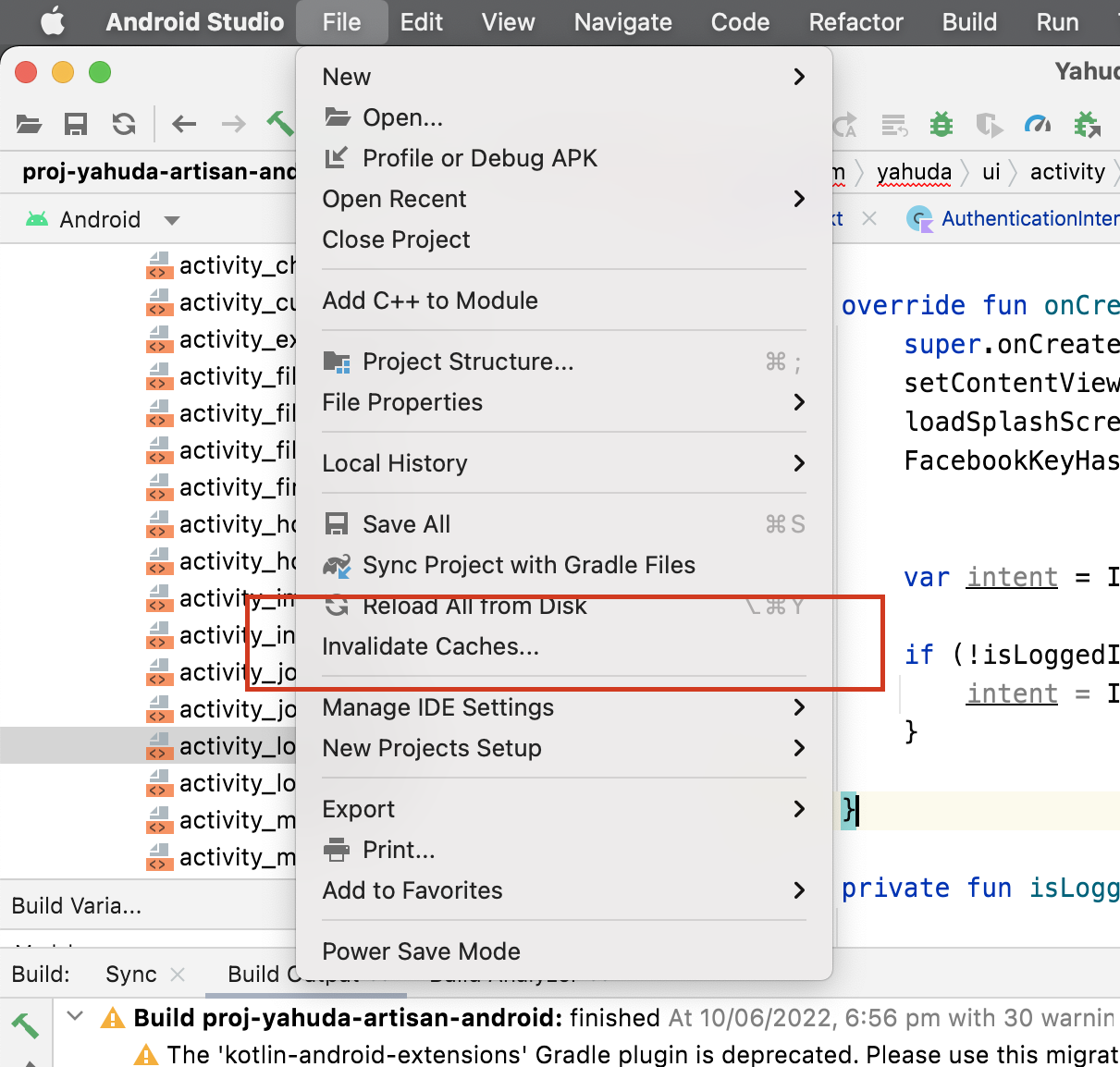Open the Navigate menu
This screenshot has height=1067, width=1120.
pyautogui.click(x=622, y=22)
